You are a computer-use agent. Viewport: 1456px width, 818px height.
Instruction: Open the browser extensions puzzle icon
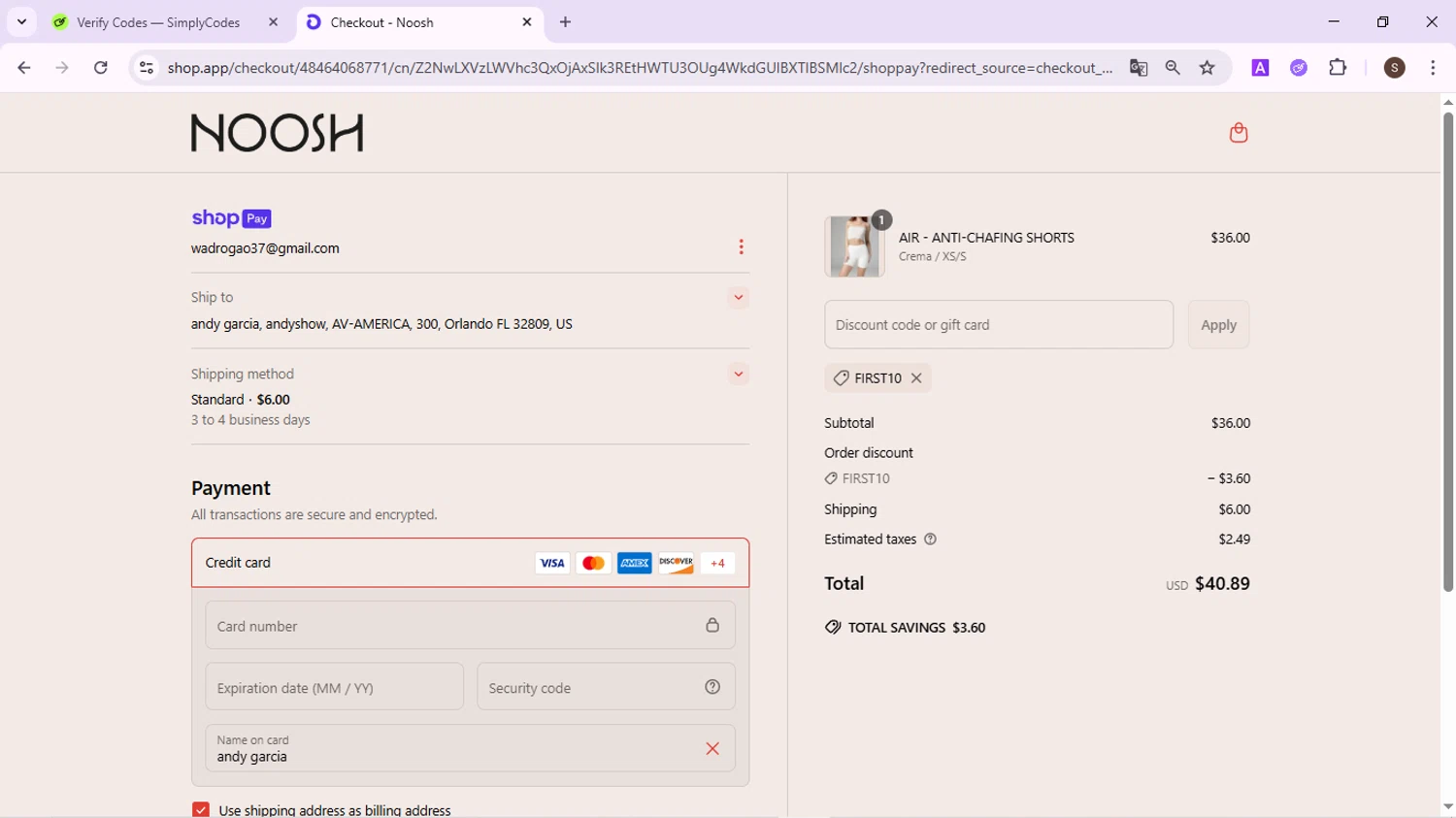point(1338,68)
